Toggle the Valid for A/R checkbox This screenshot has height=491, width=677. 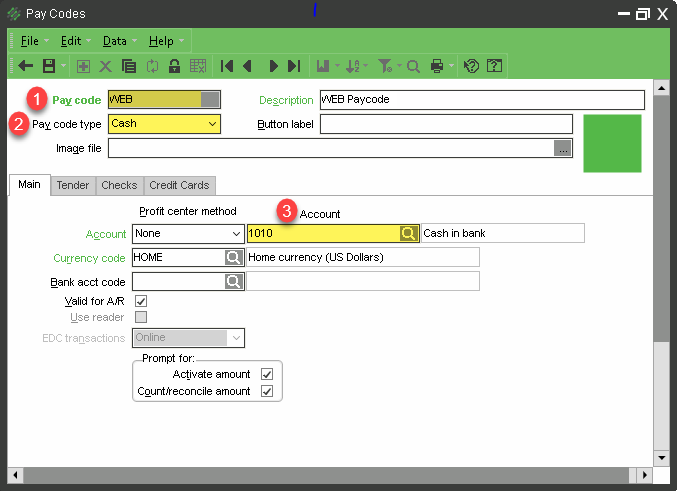141,301
